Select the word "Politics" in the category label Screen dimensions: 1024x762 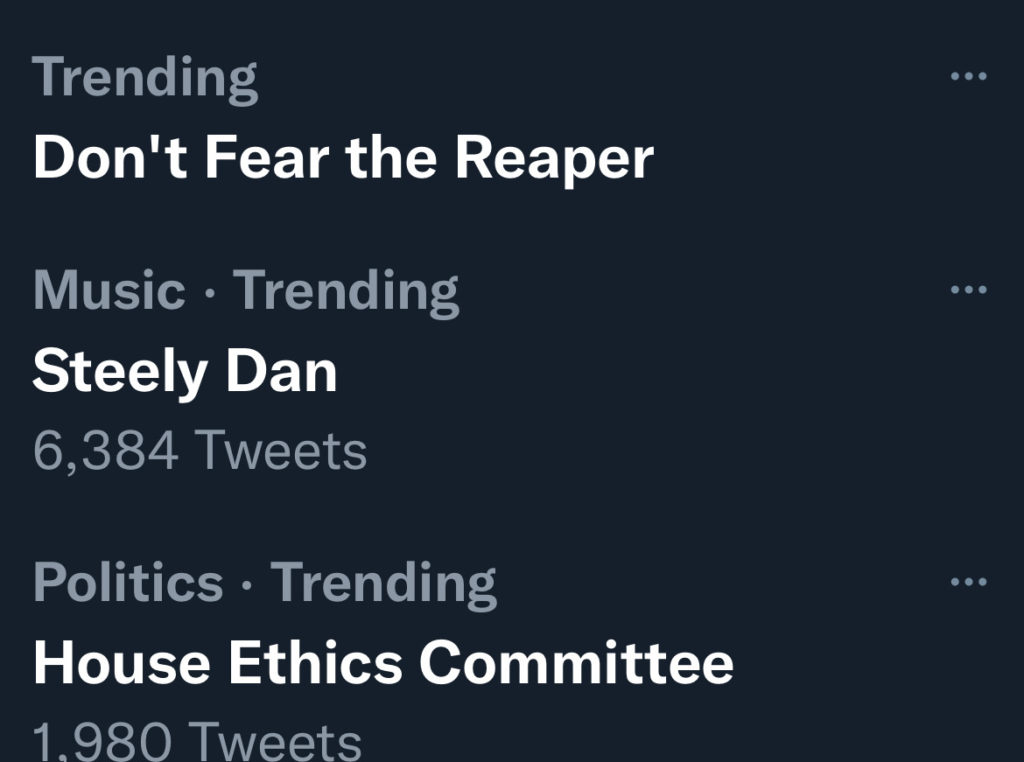pos(128,582)
